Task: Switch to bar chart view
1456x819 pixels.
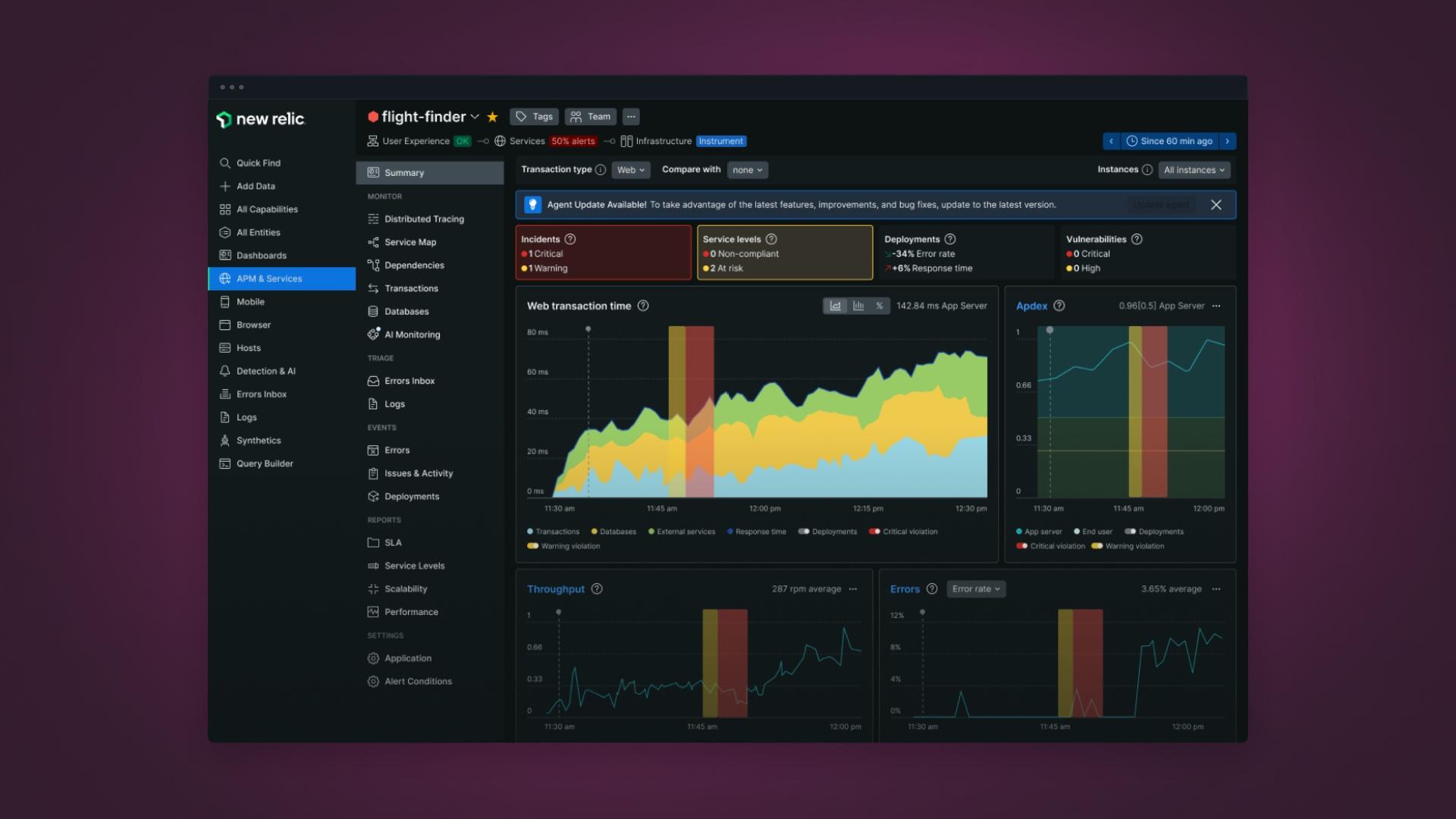Action: 858,306
